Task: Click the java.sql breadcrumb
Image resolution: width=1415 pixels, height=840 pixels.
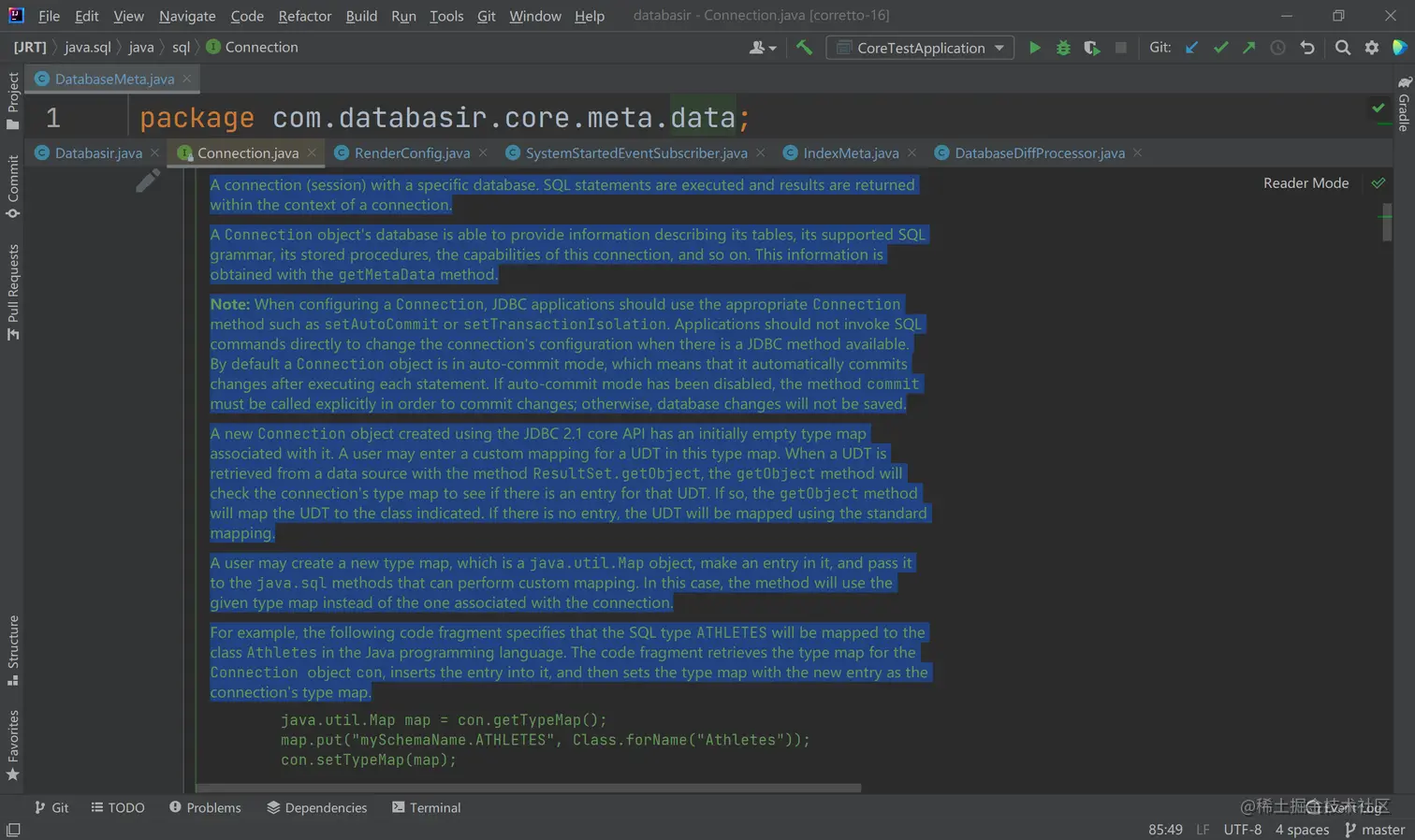Action: click(88, 47)
